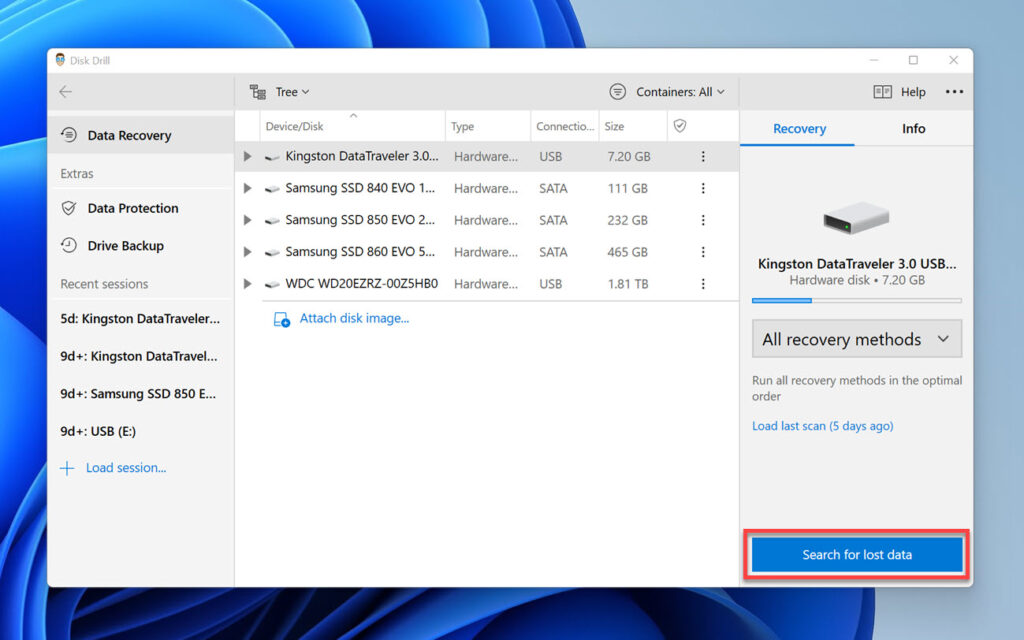1024x640 pixels.
Task: Click the Data Protection shield icon
Action: [70, 208]
